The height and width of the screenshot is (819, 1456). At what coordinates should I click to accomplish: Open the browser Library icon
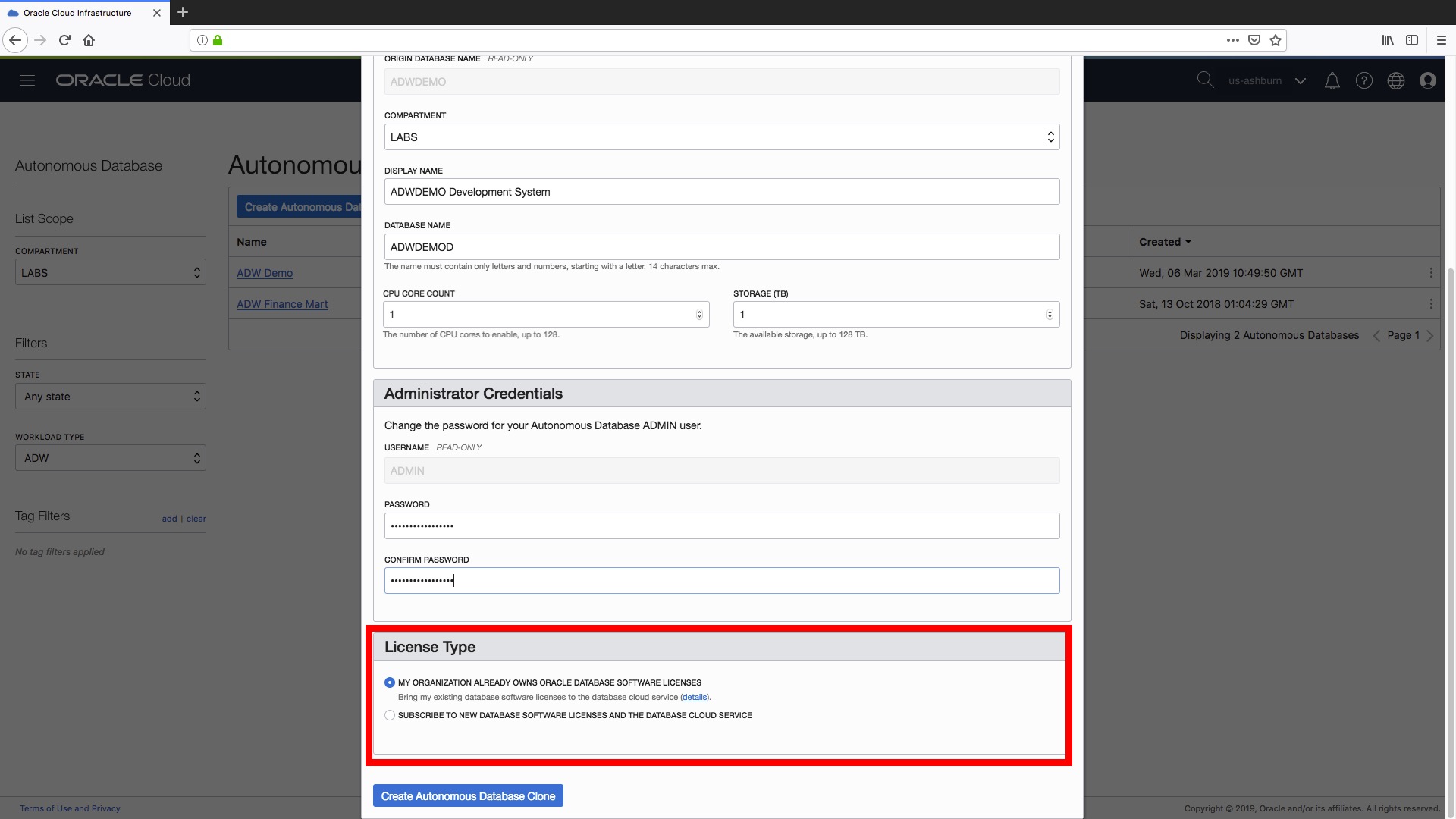(1388, 40)
